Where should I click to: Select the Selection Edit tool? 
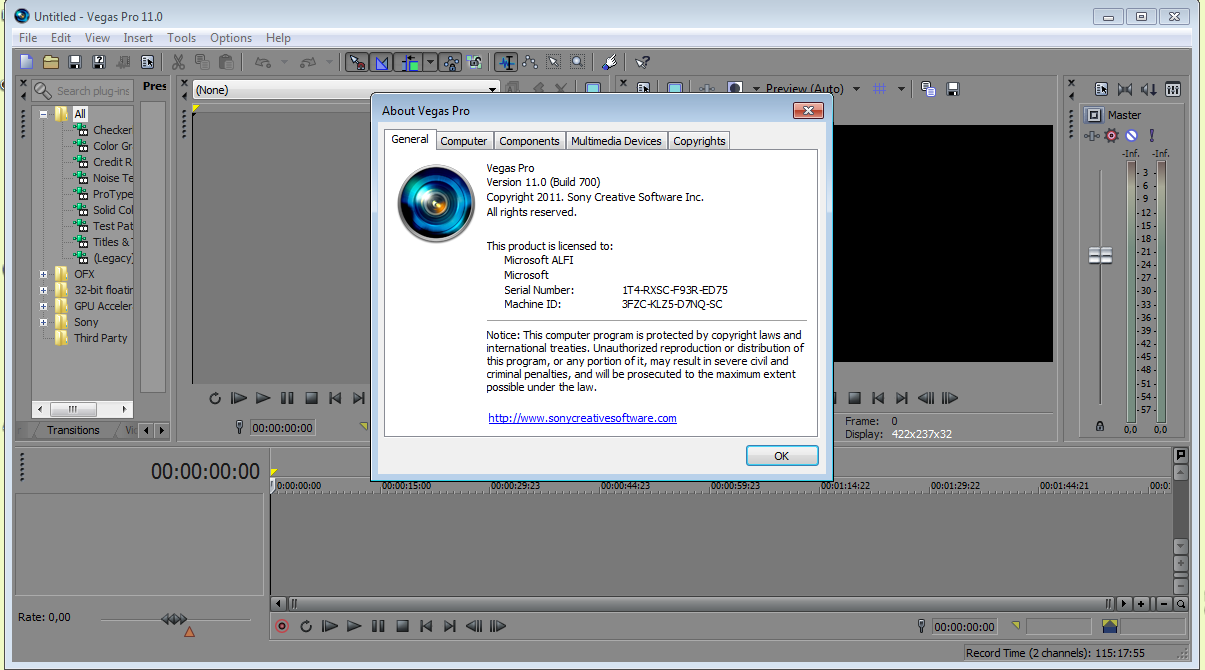pos(553,62)
